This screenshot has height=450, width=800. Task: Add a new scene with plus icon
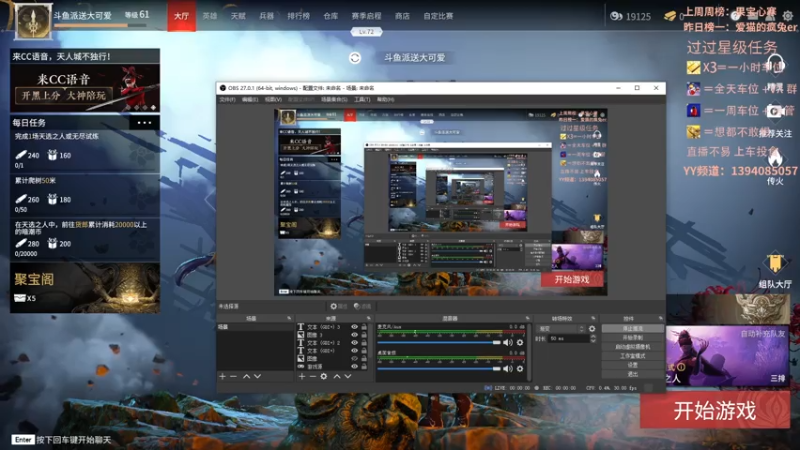point(222,377)
